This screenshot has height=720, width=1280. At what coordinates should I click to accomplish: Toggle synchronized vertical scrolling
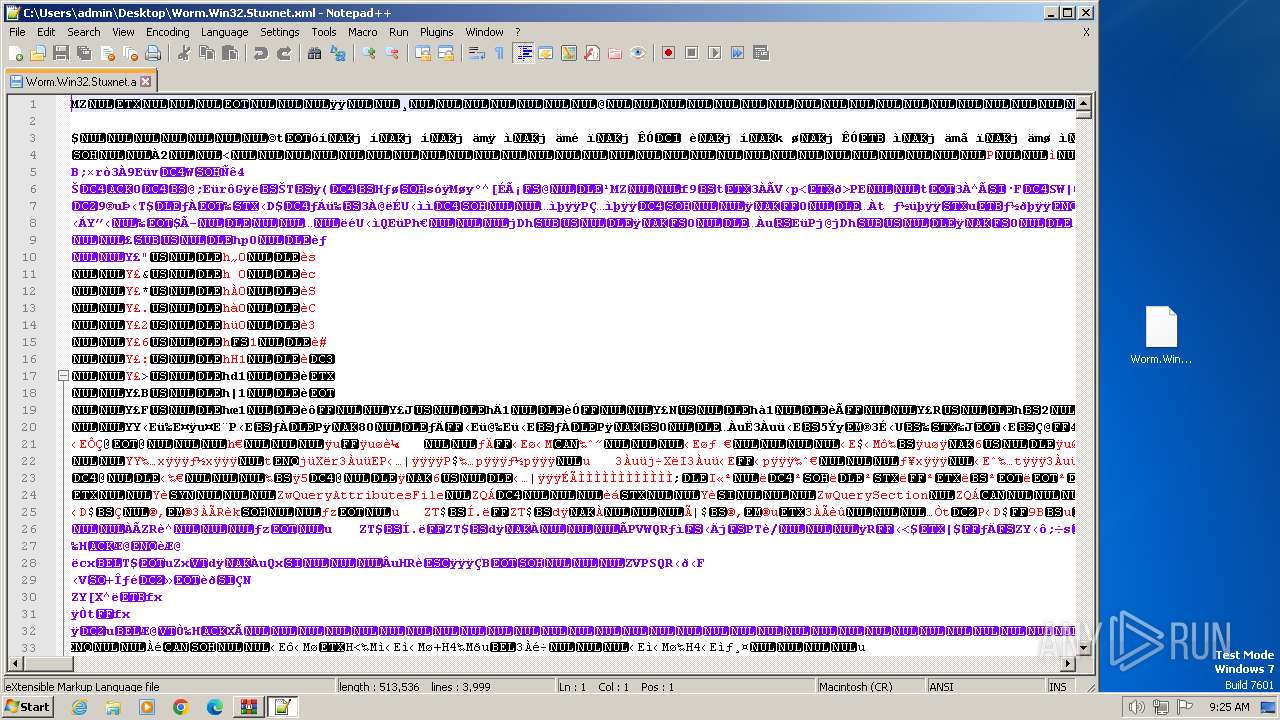(x=424, y=53)
